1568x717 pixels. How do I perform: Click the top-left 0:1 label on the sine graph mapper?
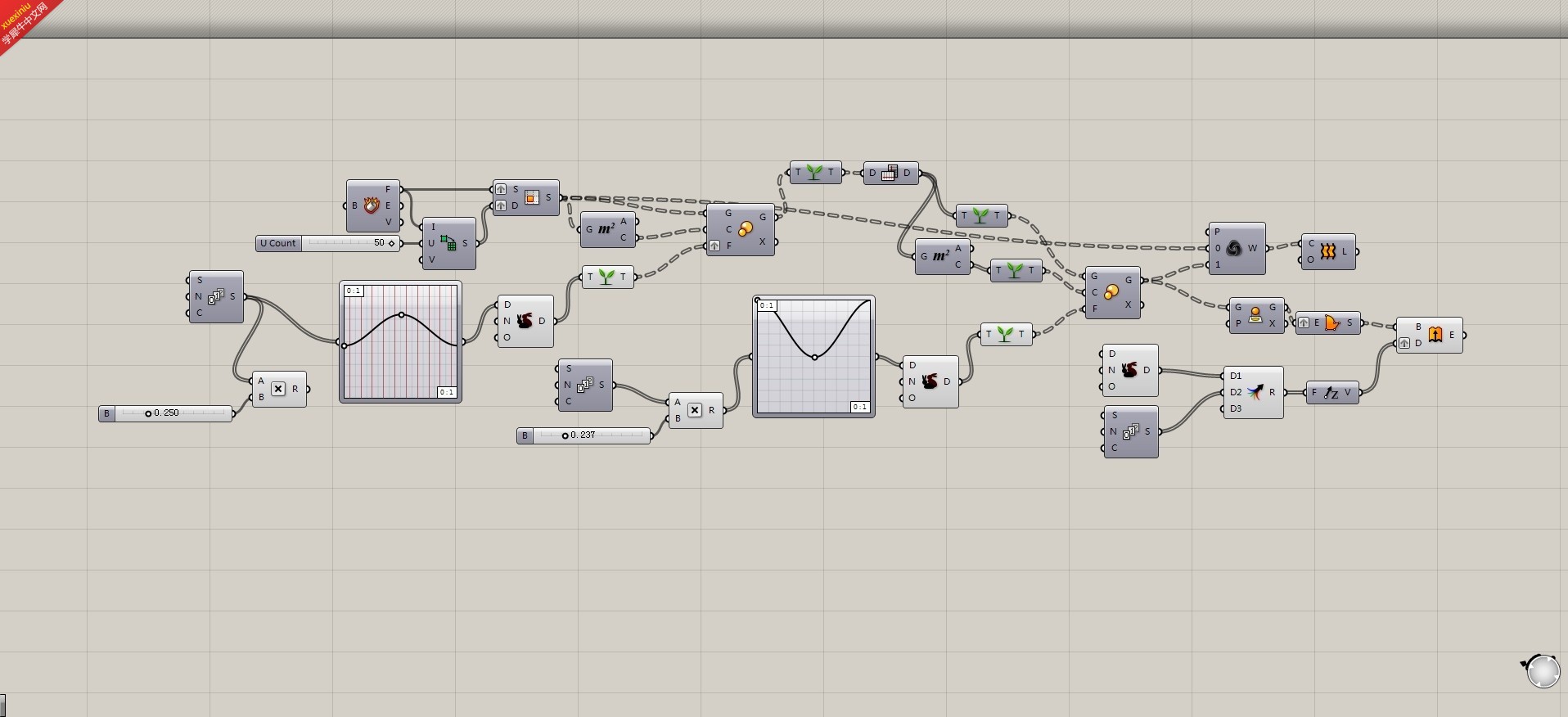pos(354,291)
